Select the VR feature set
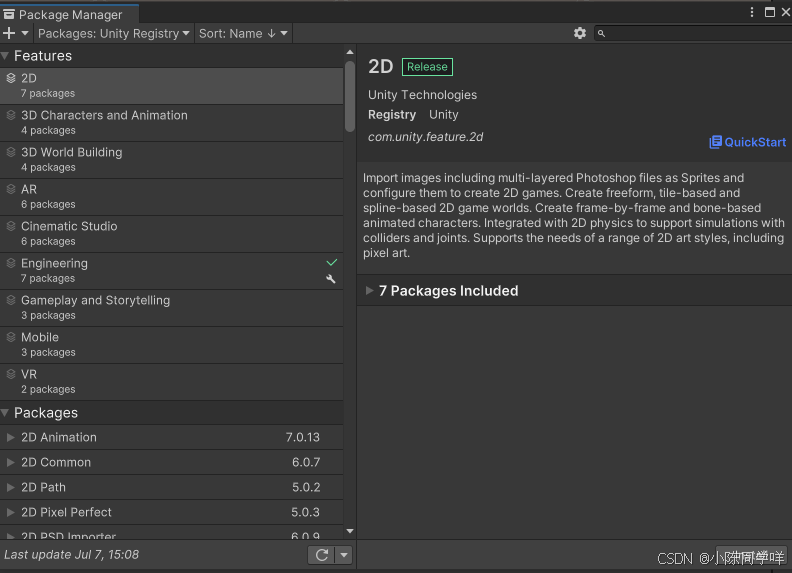 click(x=171, y=381)
